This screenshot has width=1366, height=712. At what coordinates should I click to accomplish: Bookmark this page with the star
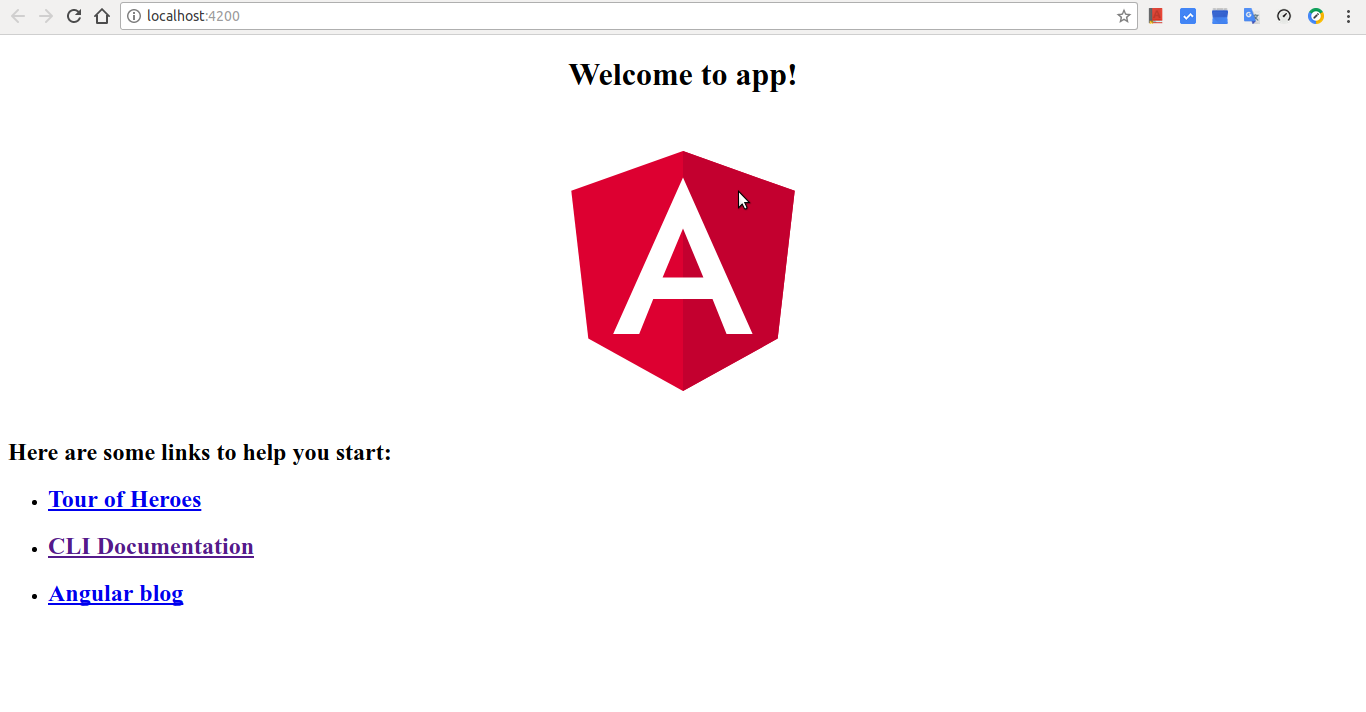[x=1123, y=16]
